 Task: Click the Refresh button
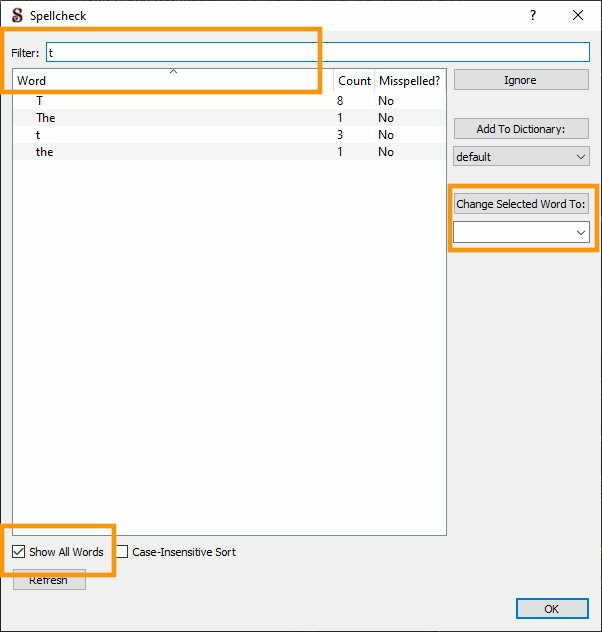[49, 580]
